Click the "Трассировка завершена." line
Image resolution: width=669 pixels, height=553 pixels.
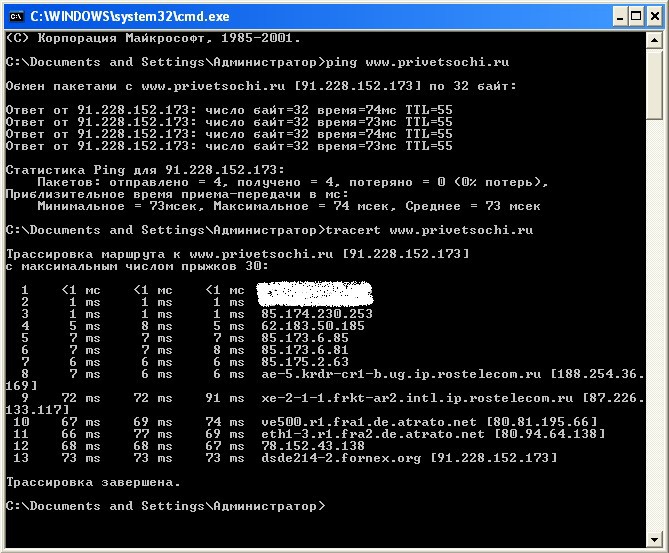click(x=93, y=482)
